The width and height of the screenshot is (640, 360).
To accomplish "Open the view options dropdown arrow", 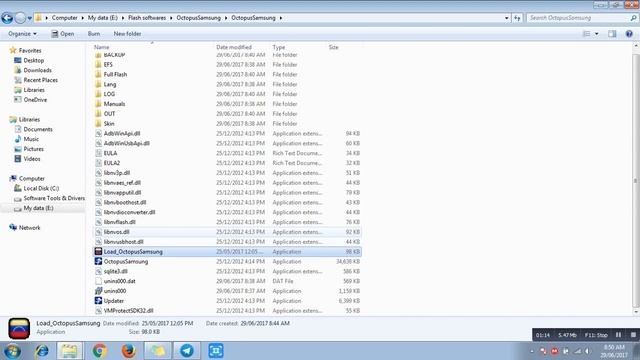I will [597, 34].
